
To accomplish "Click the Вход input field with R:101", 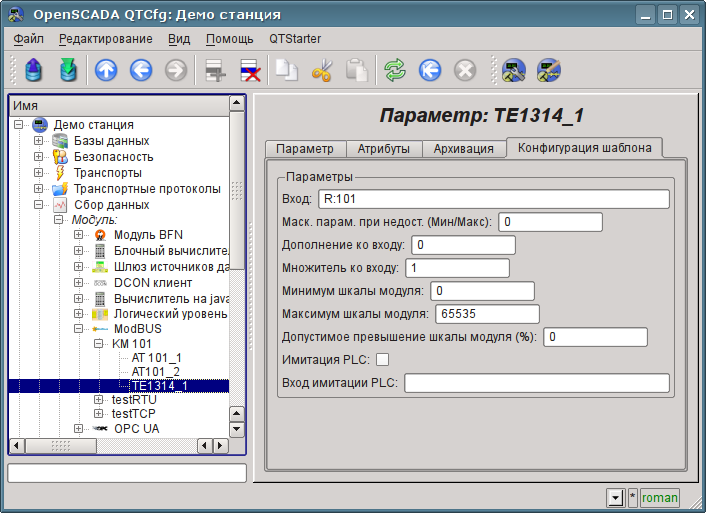I will (492, 199).
